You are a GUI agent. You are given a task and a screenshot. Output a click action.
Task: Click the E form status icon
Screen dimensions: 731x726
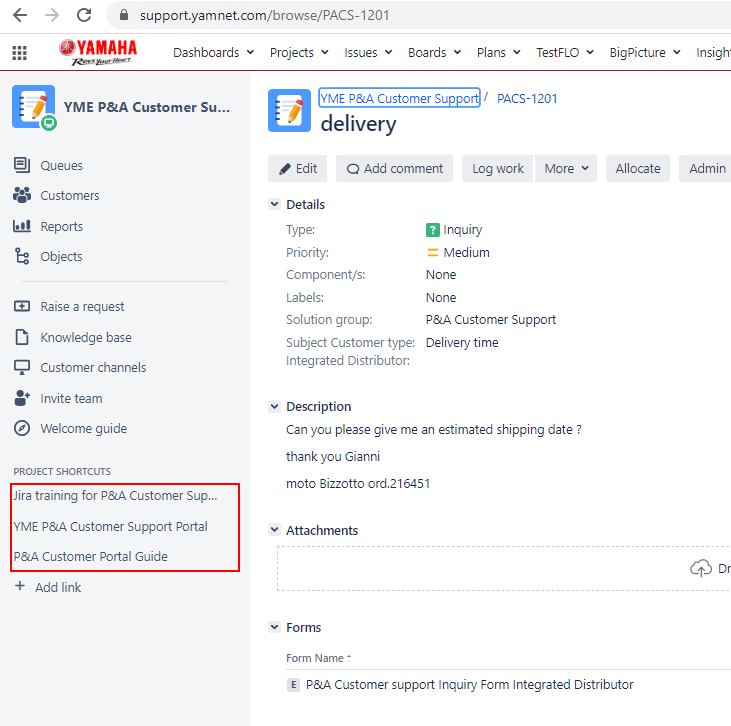click(x=293, y=685)
